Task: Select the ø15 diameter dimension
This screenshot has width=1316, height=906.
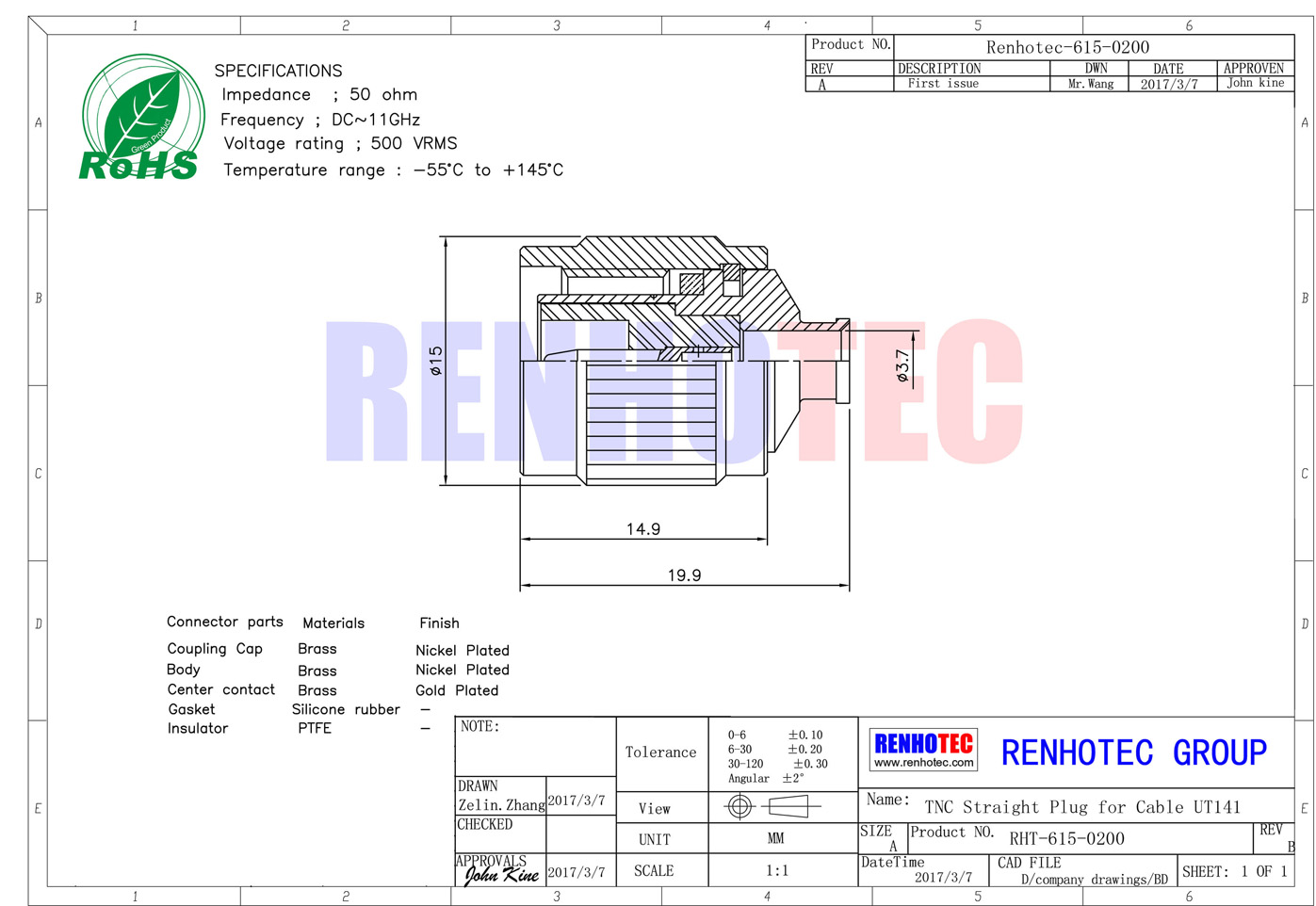Action: click(x=435, y=361)
